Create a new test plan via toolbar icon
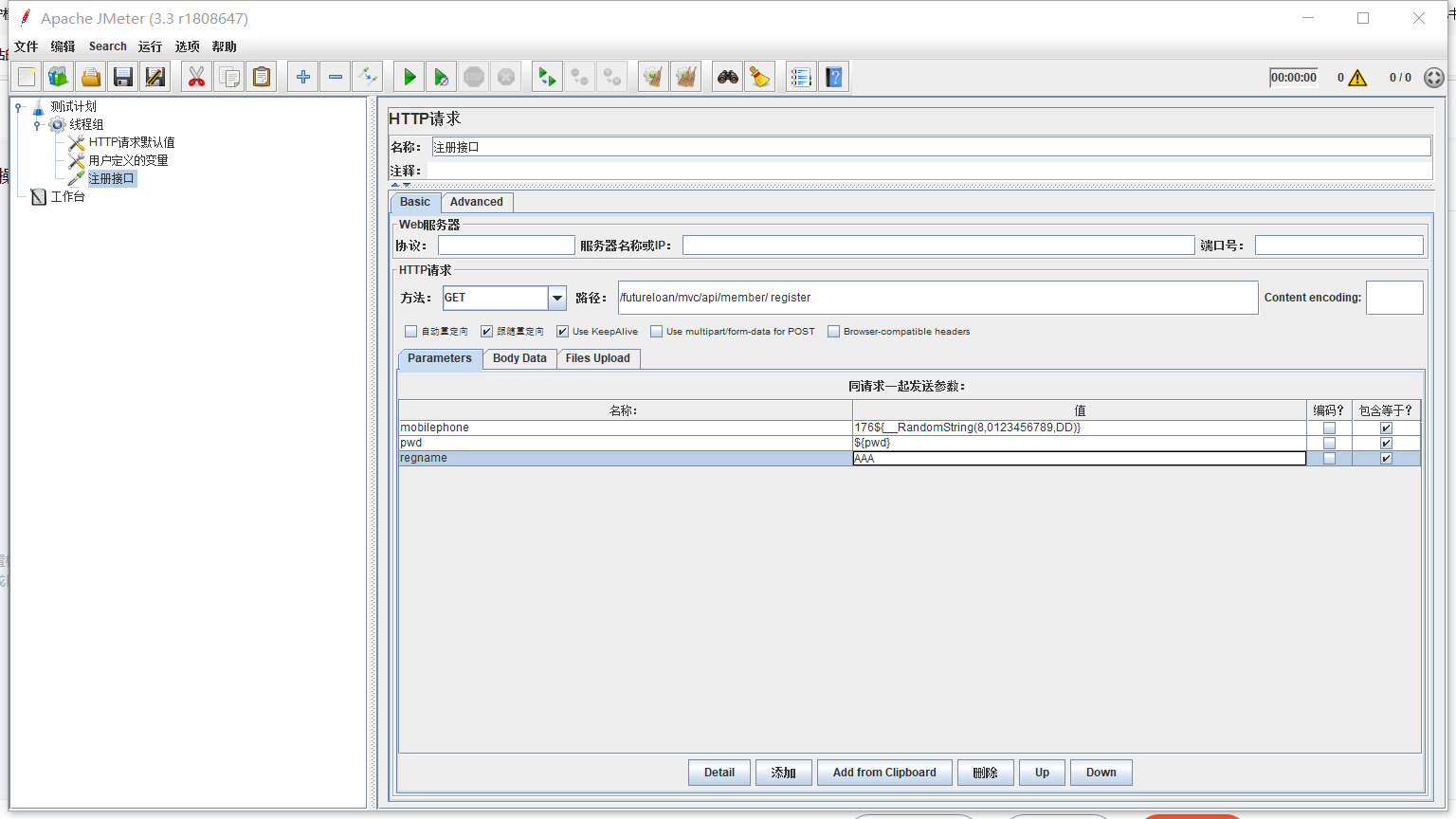Viewport: 1456px width, 819px height. pyautogui.click(x=27, y=77)
